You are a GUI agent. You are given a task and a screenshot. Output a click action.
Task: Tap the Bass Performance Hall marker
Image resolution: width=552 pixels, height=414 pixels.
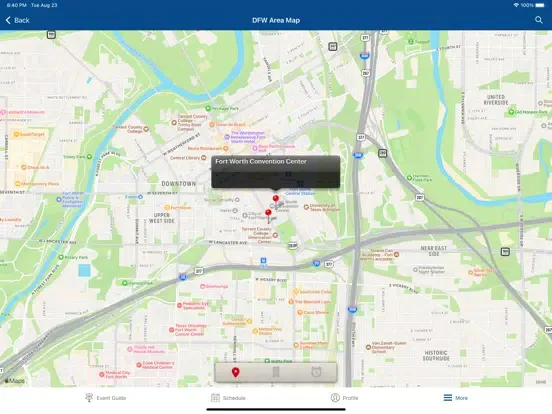[x=255, y=148]
